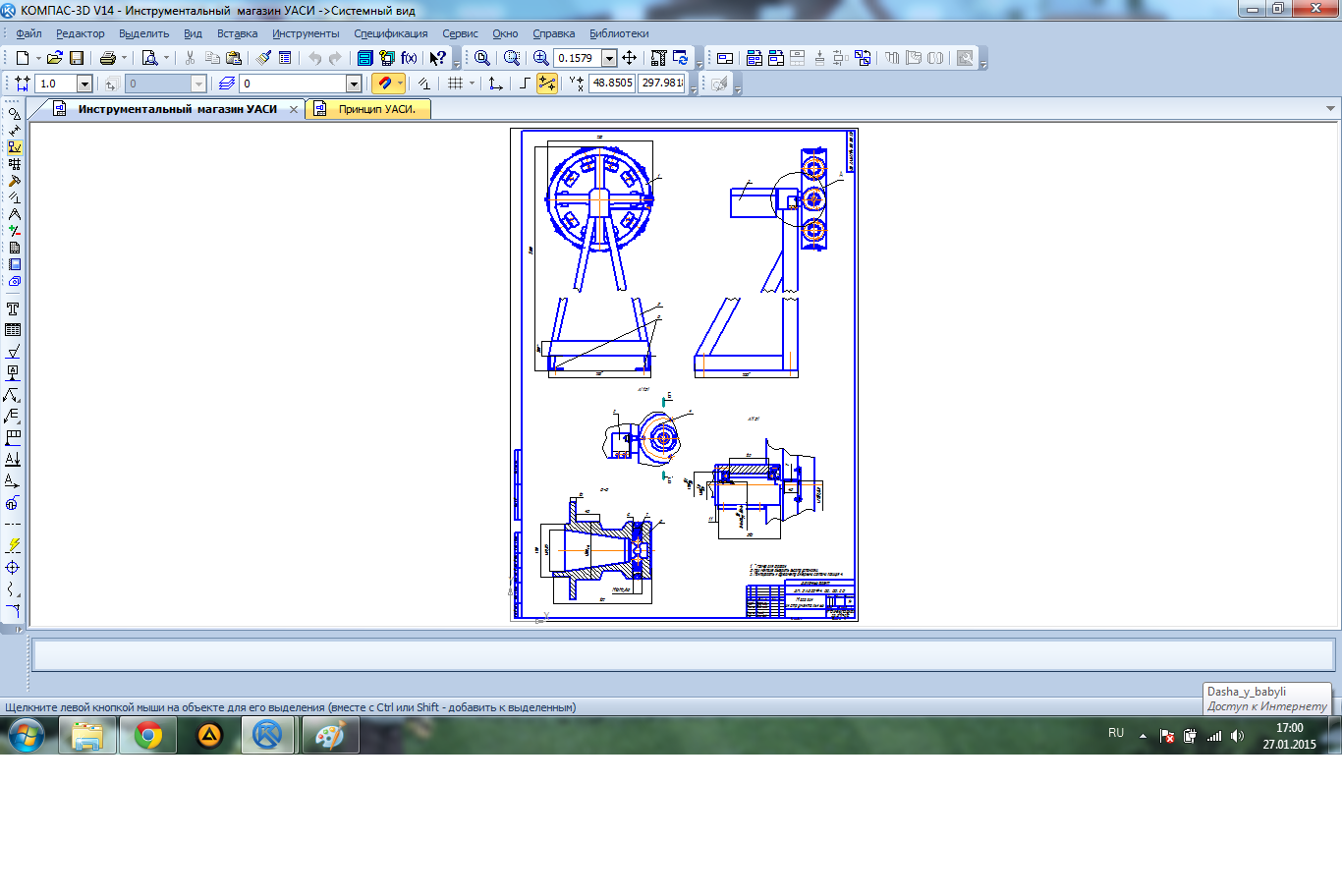The image size is (1342, 896).
Task: Select the Text input tool in sidebar
Action: [14, 308]
